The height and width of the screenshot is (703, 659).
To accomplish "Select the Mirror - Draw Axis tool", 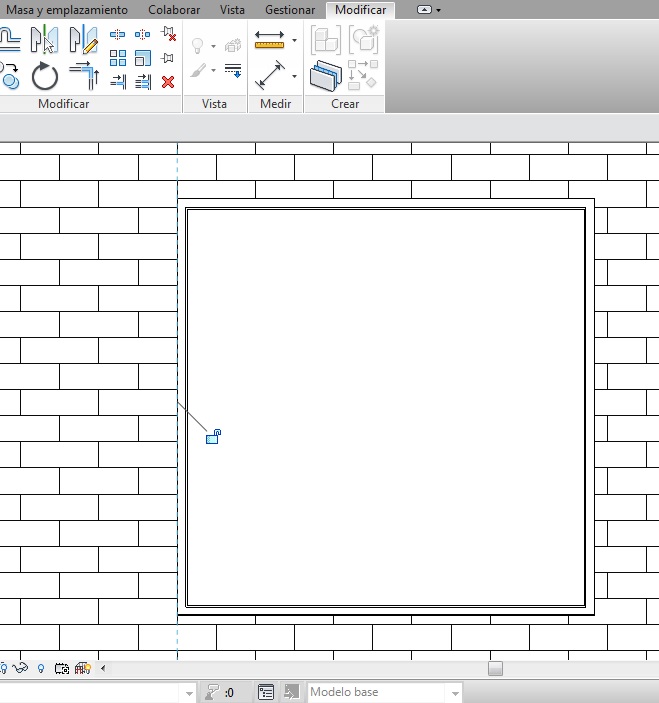I will pos(83,41).
